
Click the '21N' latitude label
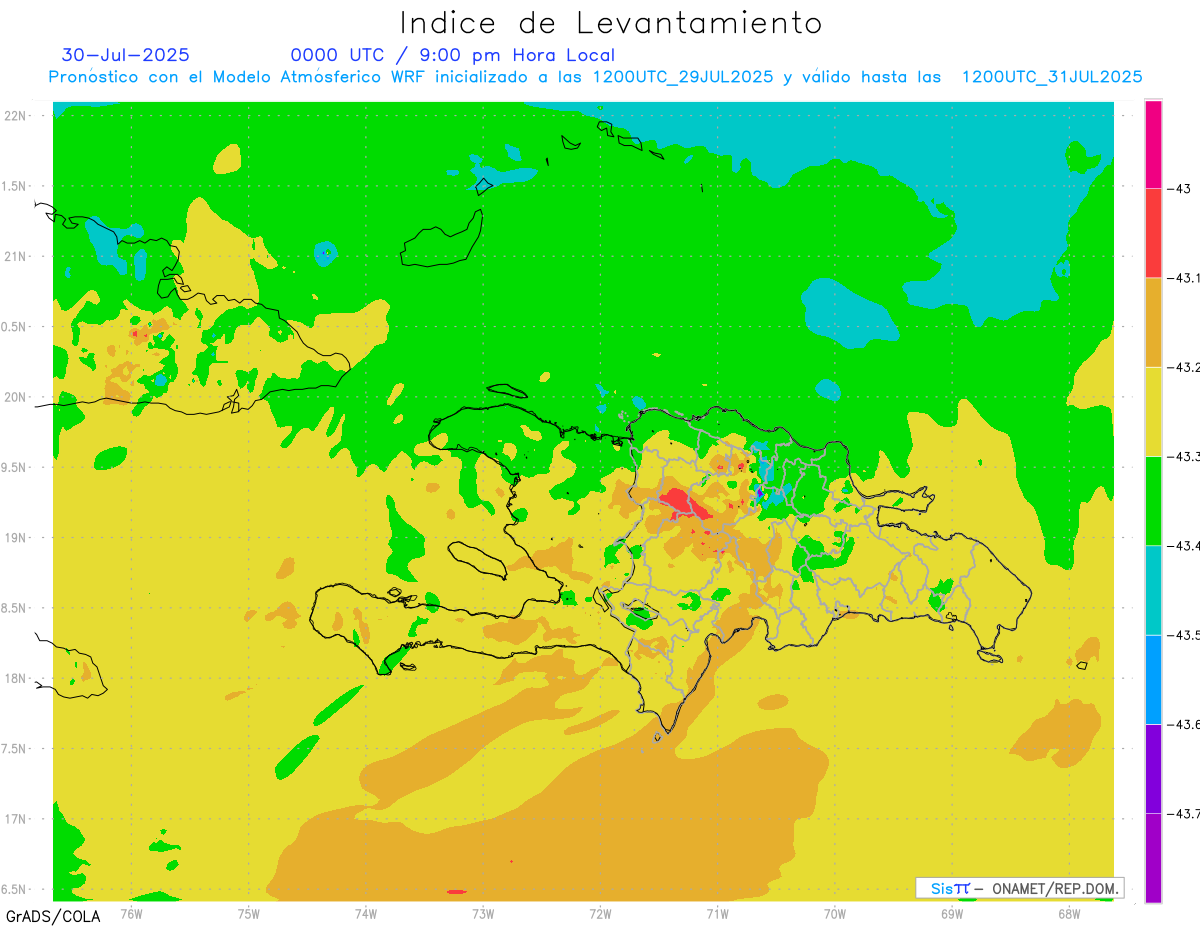click(x=16, y=256)
